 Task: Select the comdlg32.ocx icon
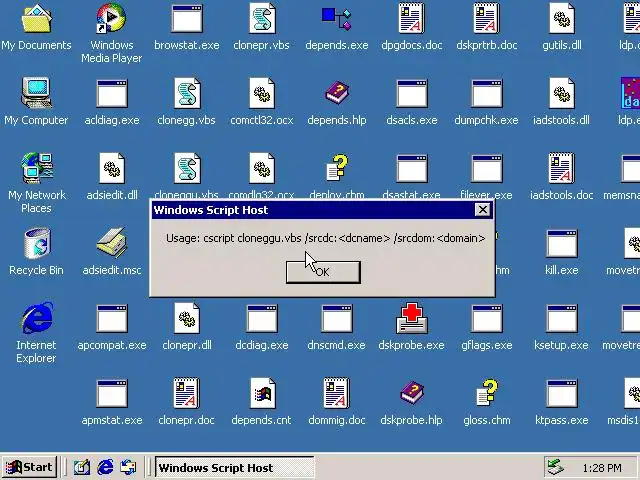click(262, 169)
